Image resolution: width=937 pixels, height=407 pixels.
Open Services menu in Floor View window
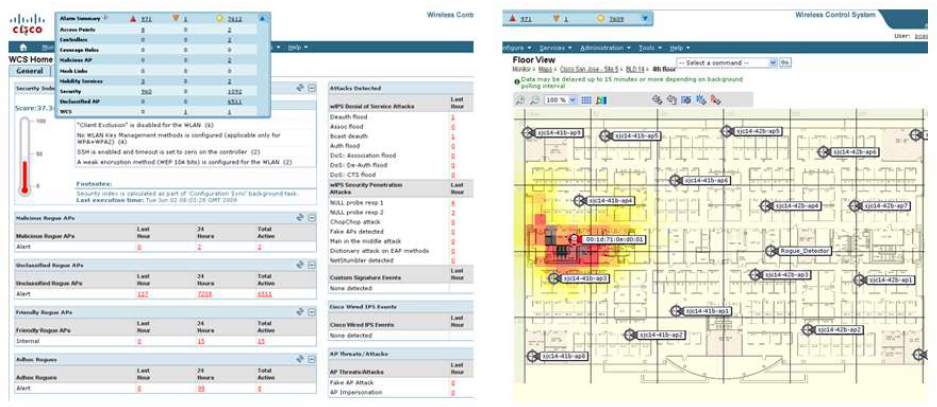(x=555, y=48)
